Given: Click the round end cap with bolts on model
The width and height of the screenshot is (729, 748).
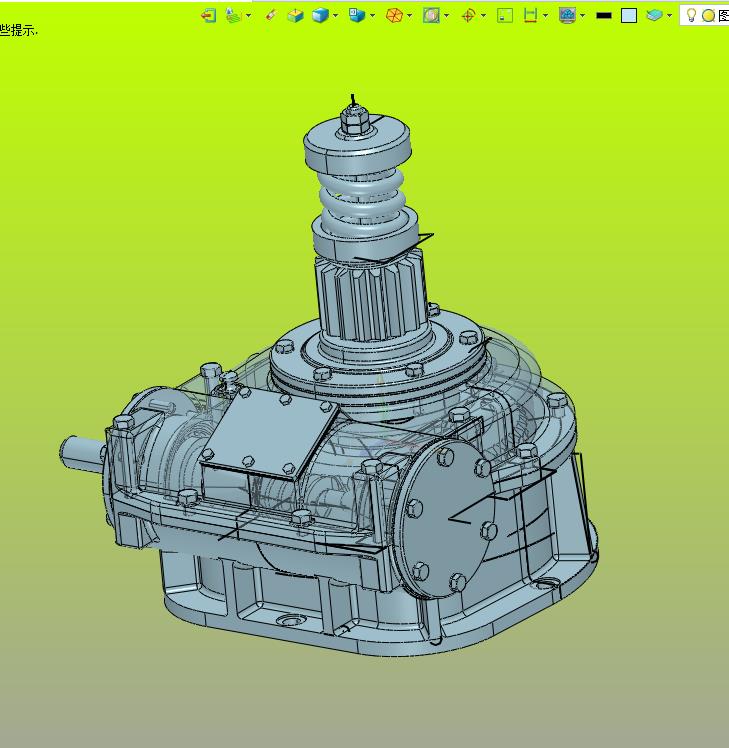Looking at the screenshot, I should point(446,519).
